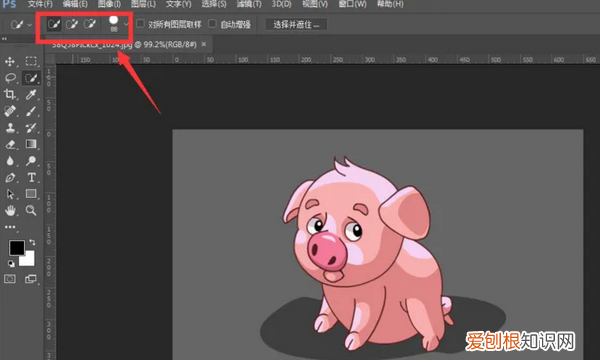Change the screen mode
Viewport: 600px width, 360px height.
[31, 279]
